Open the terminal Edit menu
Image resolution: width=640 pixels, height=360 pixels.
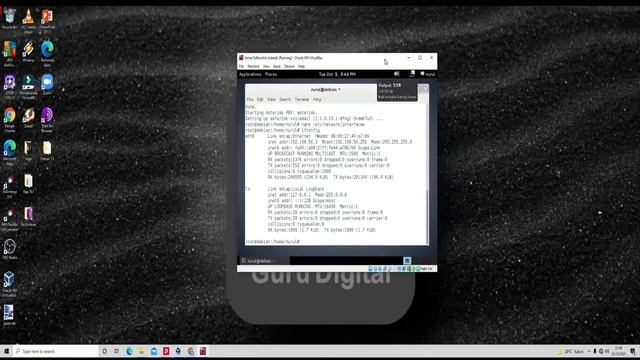click(x=260, y=99)
